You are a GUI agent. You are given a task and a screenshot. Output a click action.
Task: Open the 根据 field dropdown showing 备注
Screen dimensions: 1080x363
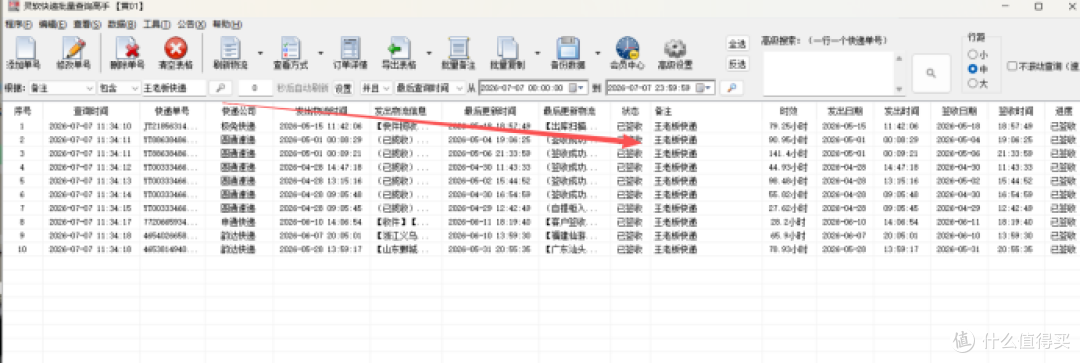(x=90, y=88)
